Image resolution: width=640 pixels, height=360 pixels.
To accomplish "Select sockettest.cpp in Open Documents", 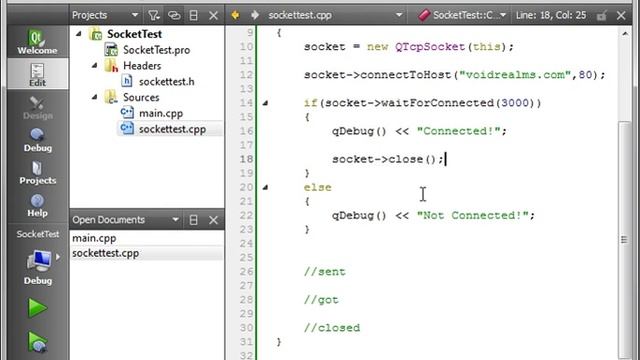I will click(106, 253).
